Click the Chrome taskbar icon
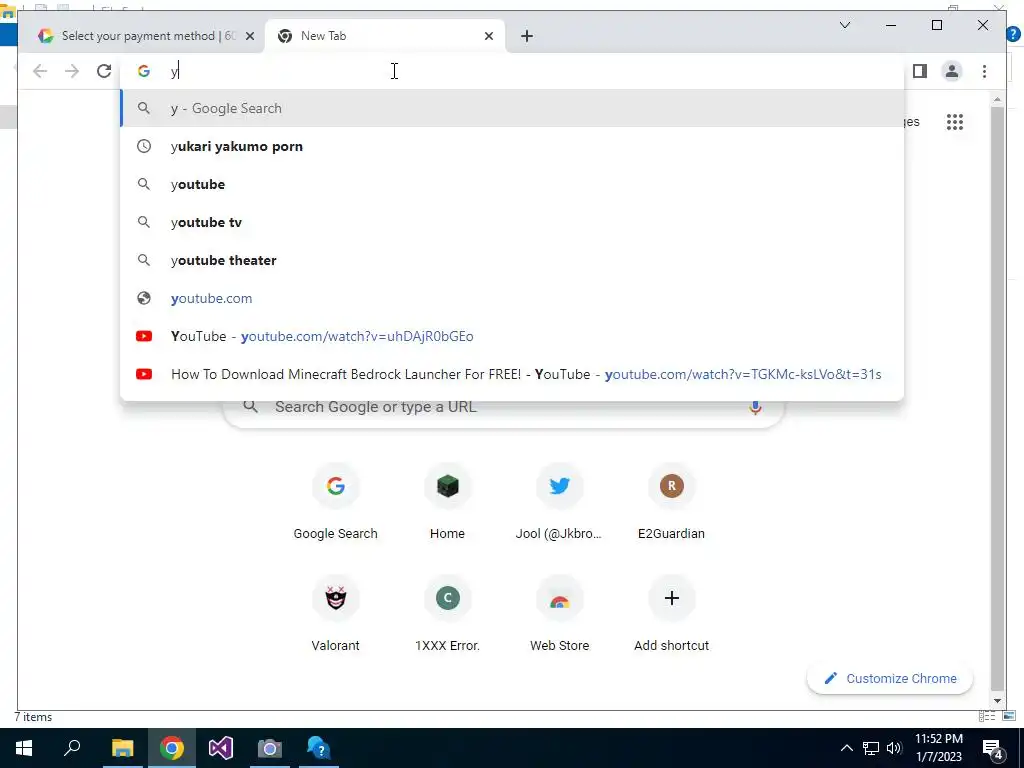Screen dimensions: 1024x768 [172, 748]
